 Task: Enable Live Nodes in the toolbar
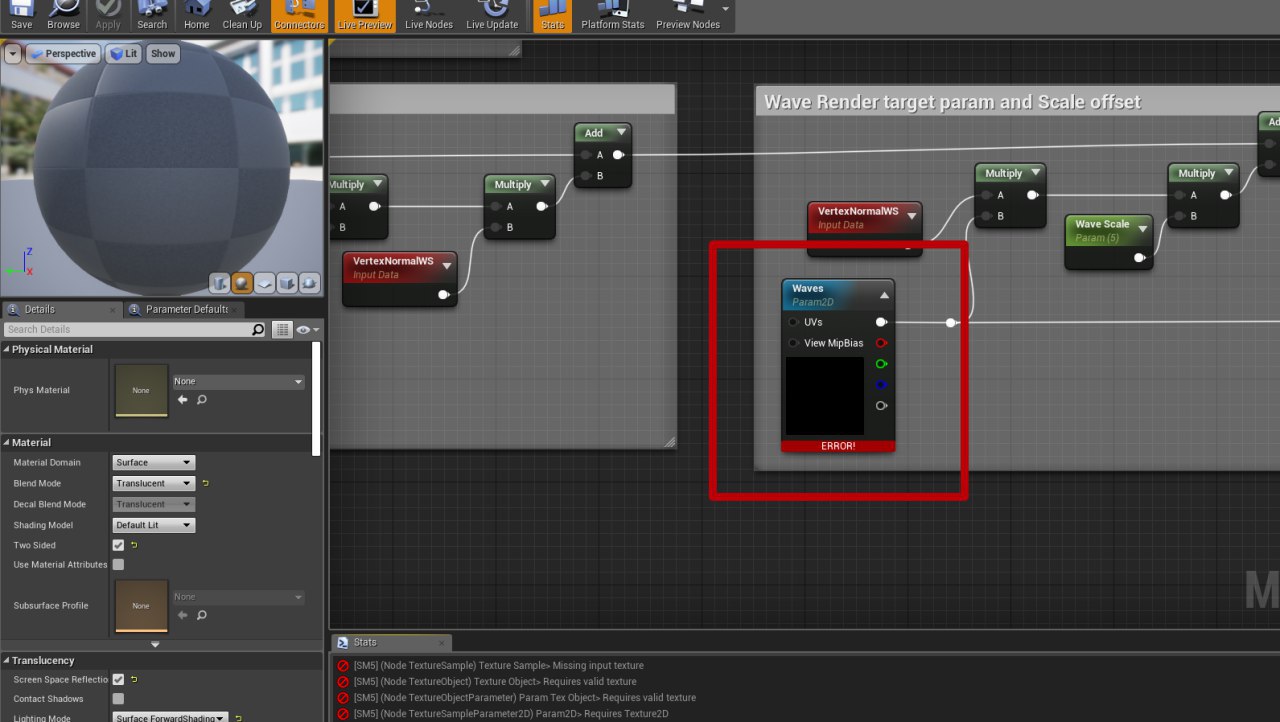click(x=429, y=16)
